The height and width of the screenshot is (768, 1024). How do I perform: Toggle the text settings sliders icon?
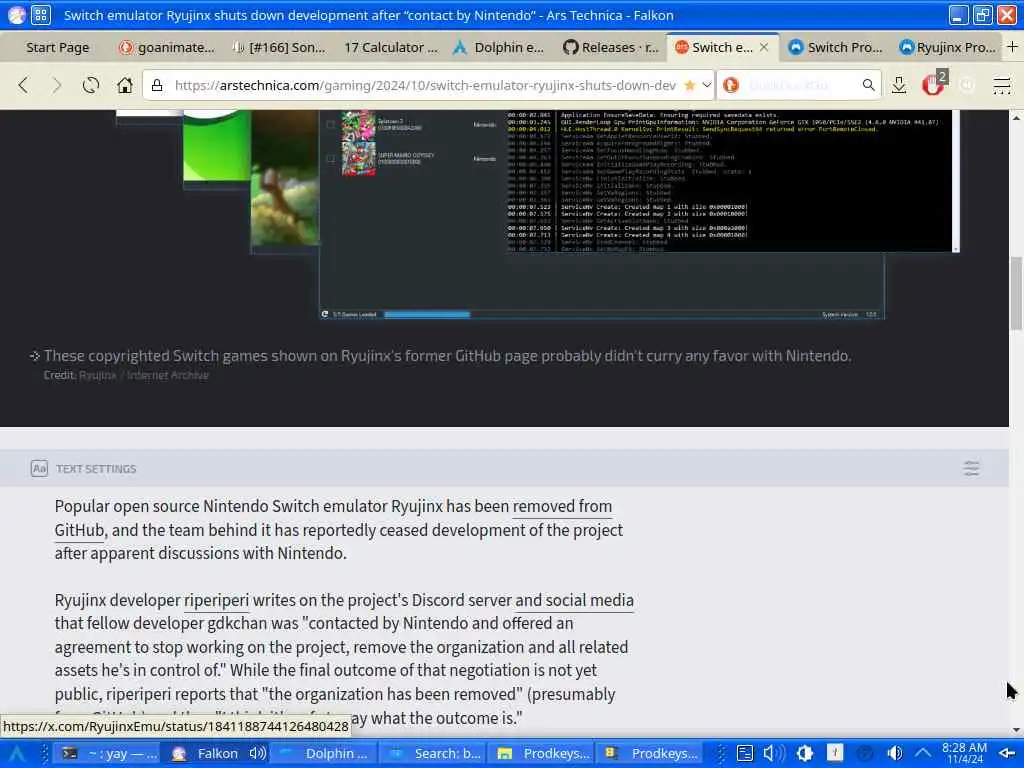(971, 468)
